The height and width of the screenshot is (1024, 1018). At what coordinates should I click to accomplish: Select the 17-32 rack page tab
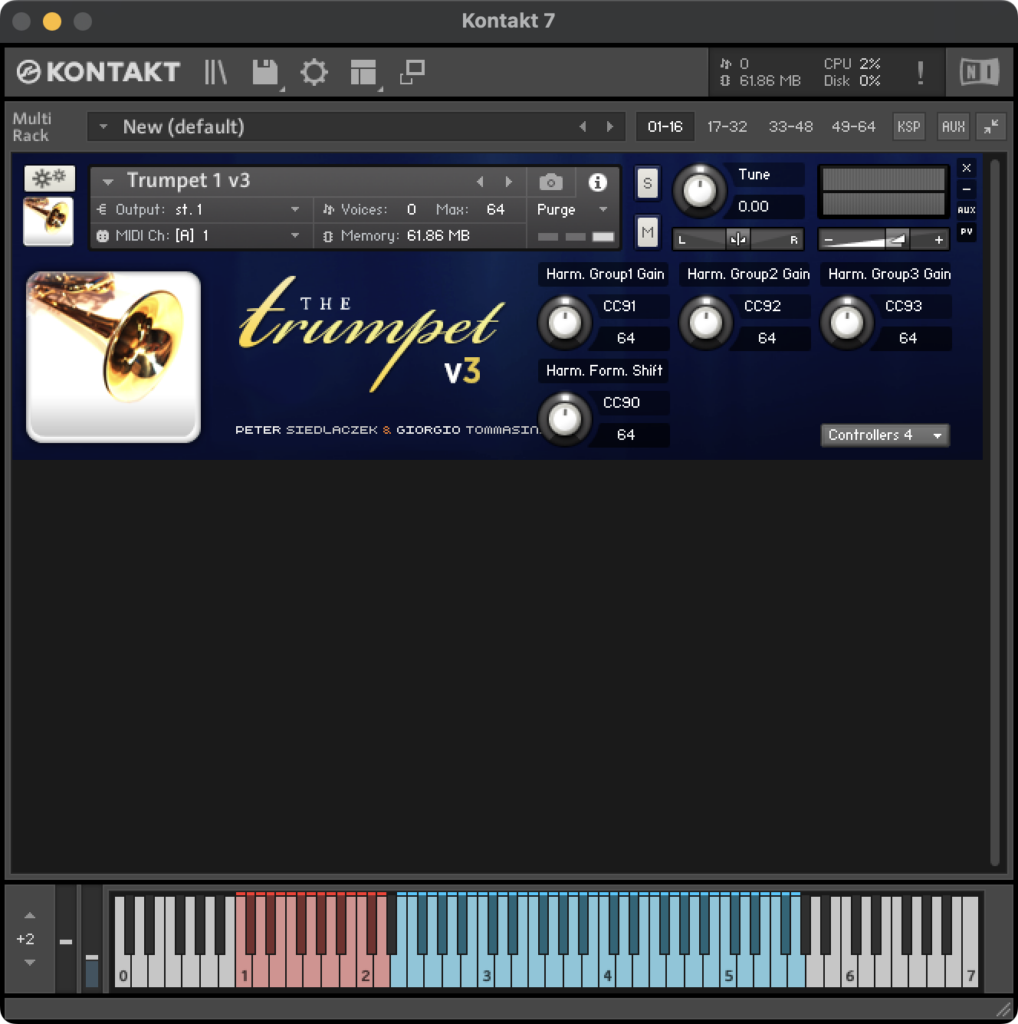coord(727,127)
